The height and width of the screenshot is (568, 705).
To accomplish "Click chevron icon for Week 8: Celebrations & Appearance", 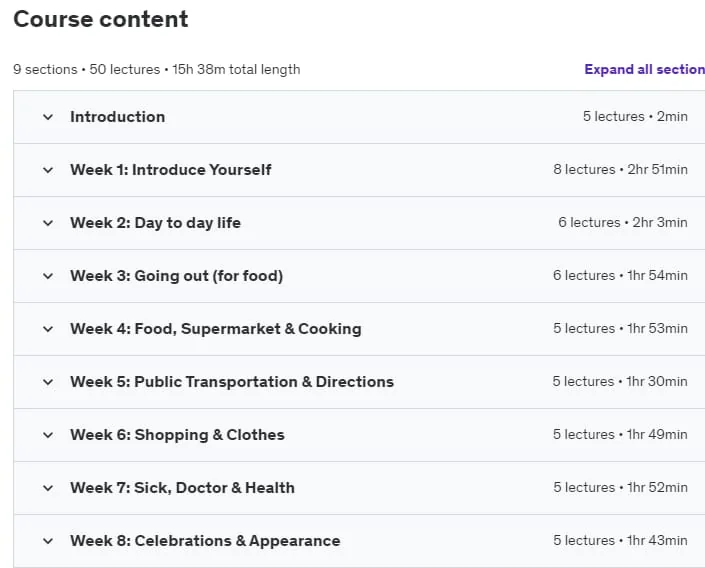I will tap(48, 541).
